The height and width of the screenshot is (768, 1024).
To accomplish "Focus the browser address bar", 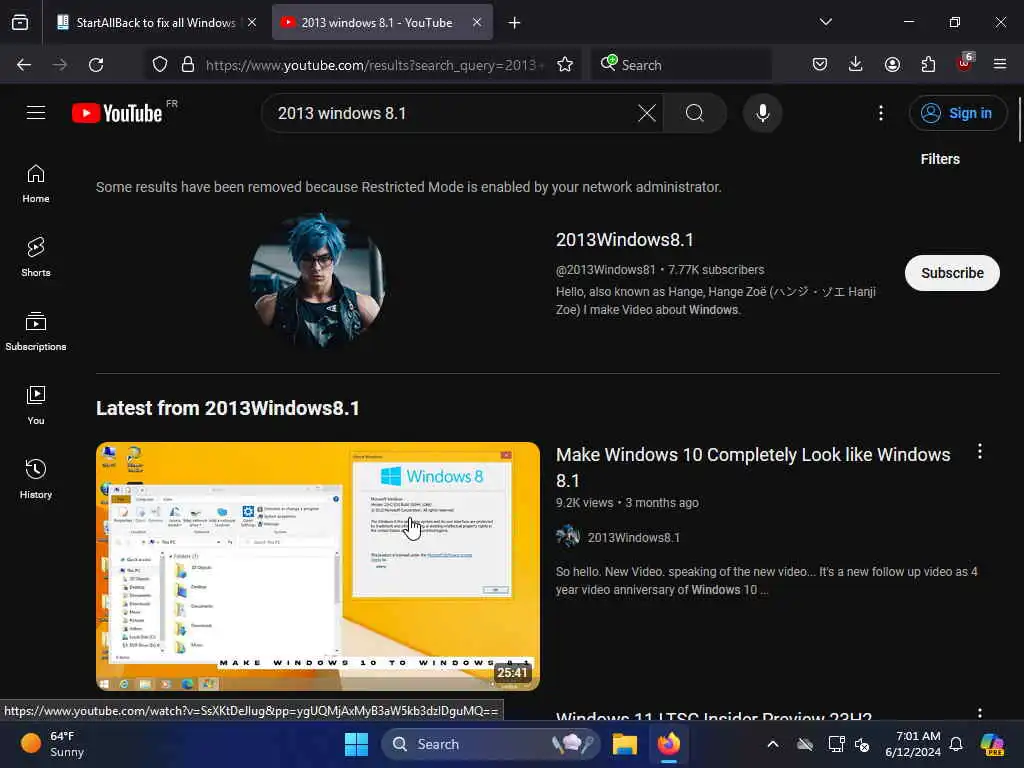I will pos(374,65).
